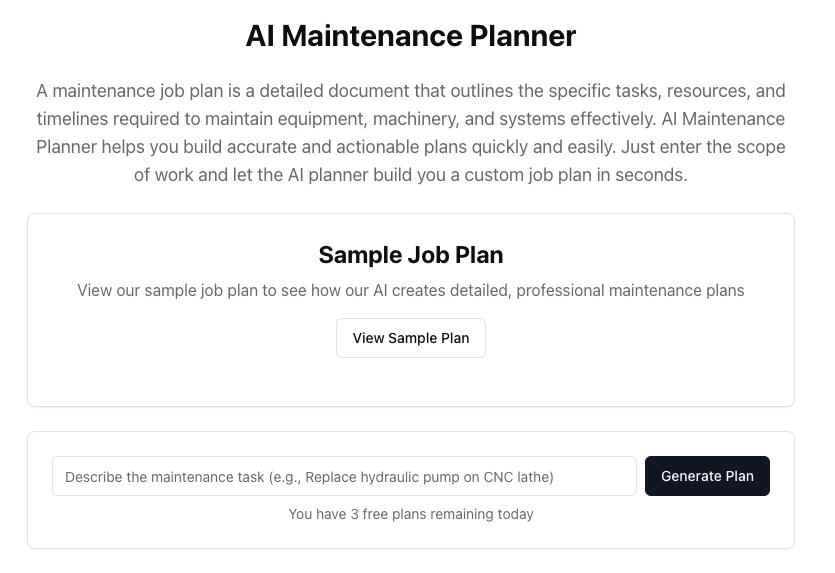Select the 'Replace hydraulic pump' placeholder input
The image size is (835, 573).
coord(344,476)
